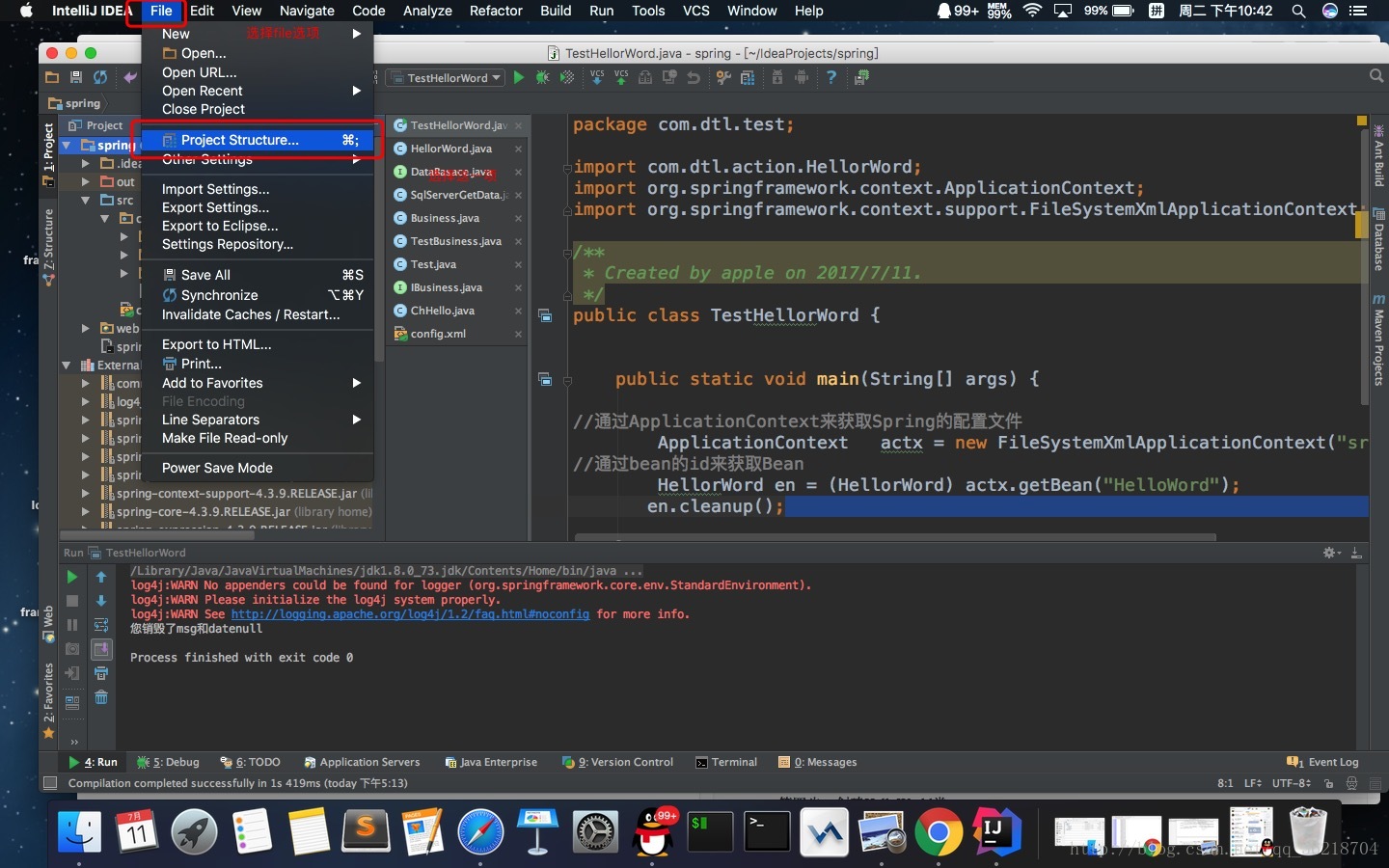Viewport: 1389px width, 868px height.
Task: Click cursor position 8:1 in status bar
Action: click(1225, 783)
